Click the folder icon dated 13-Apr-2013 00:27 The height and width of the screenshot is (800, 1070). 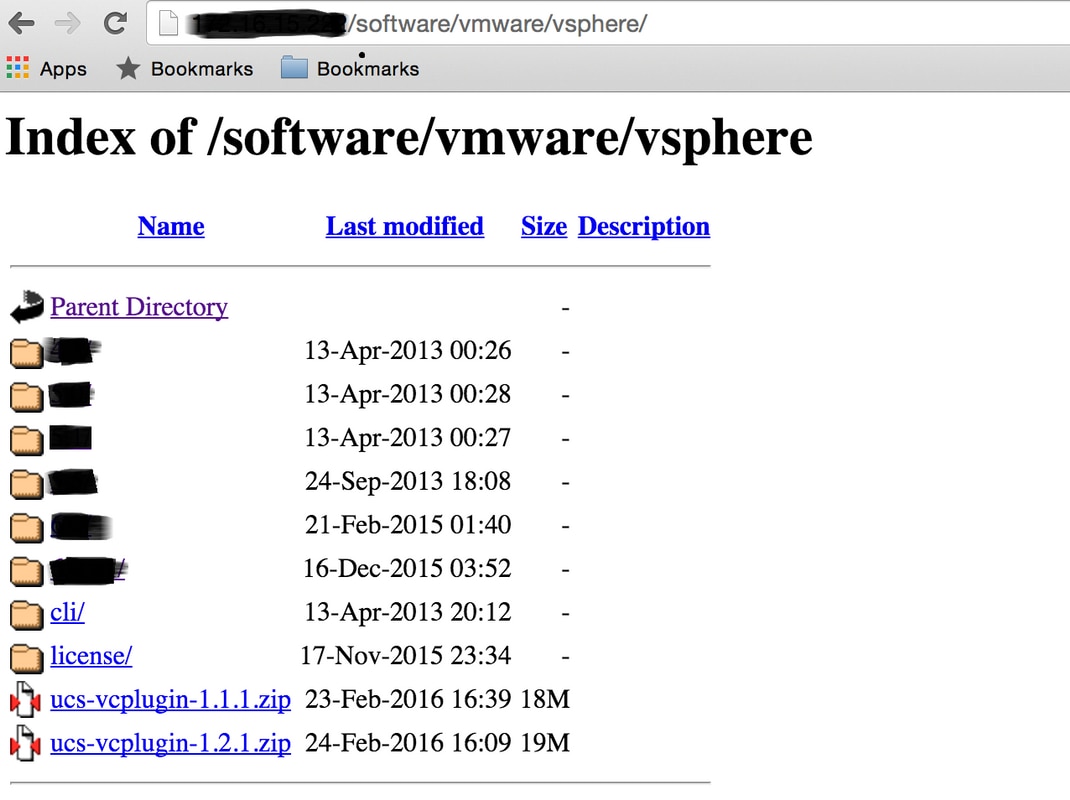27,440
